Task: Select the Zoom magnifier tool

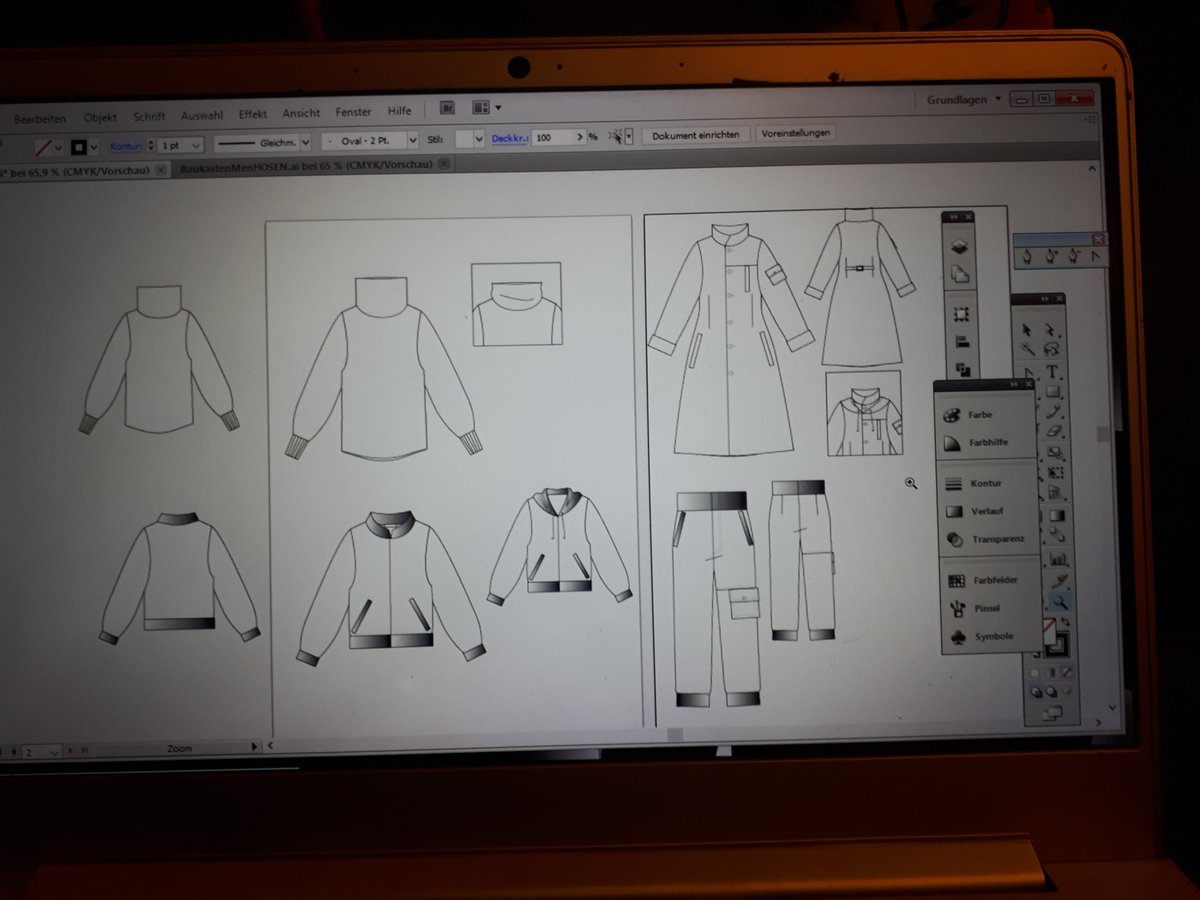Action: click(1059, 602)
